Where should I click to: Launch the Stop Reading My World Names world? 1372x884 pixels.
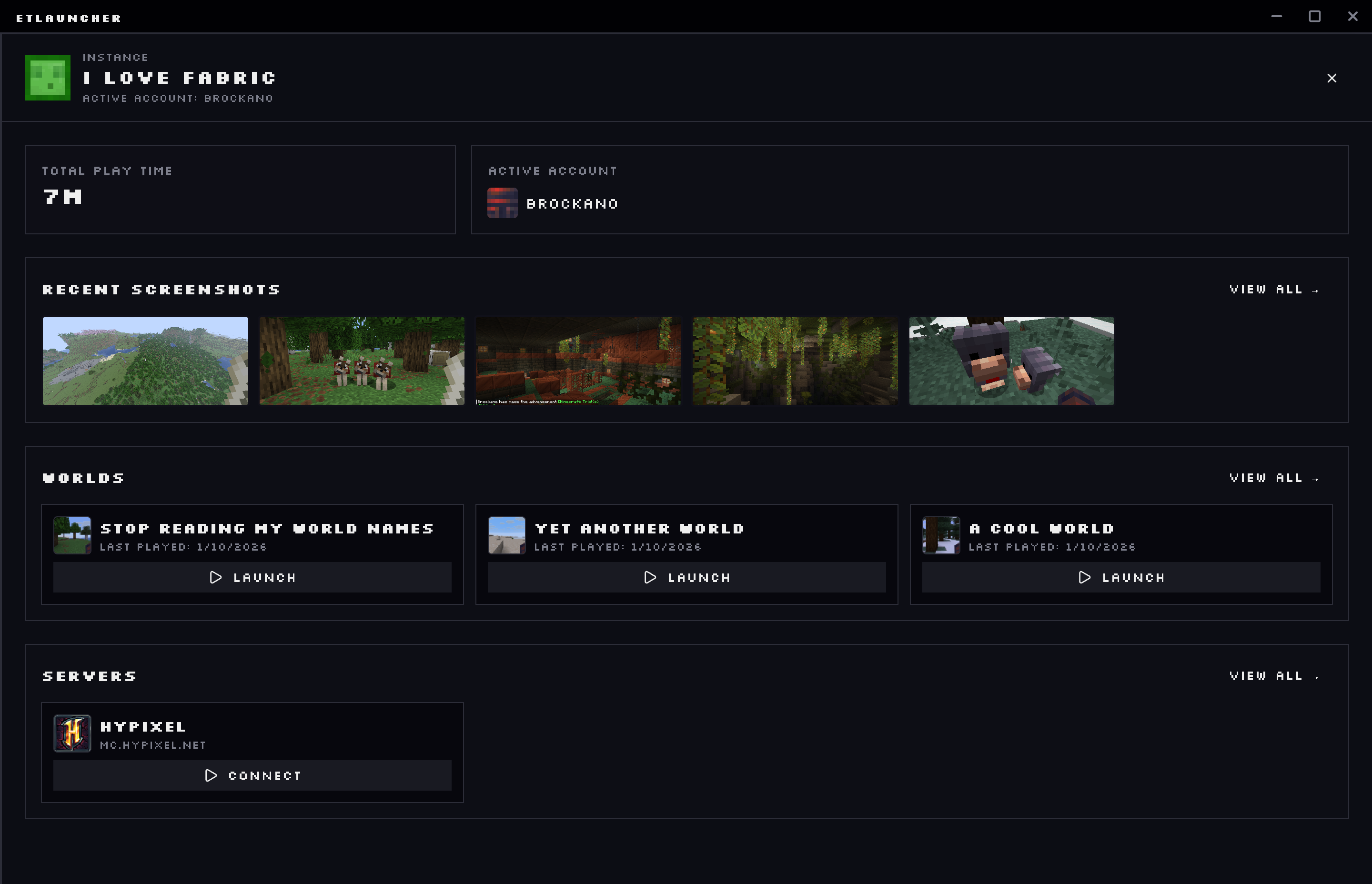[252, 577]
